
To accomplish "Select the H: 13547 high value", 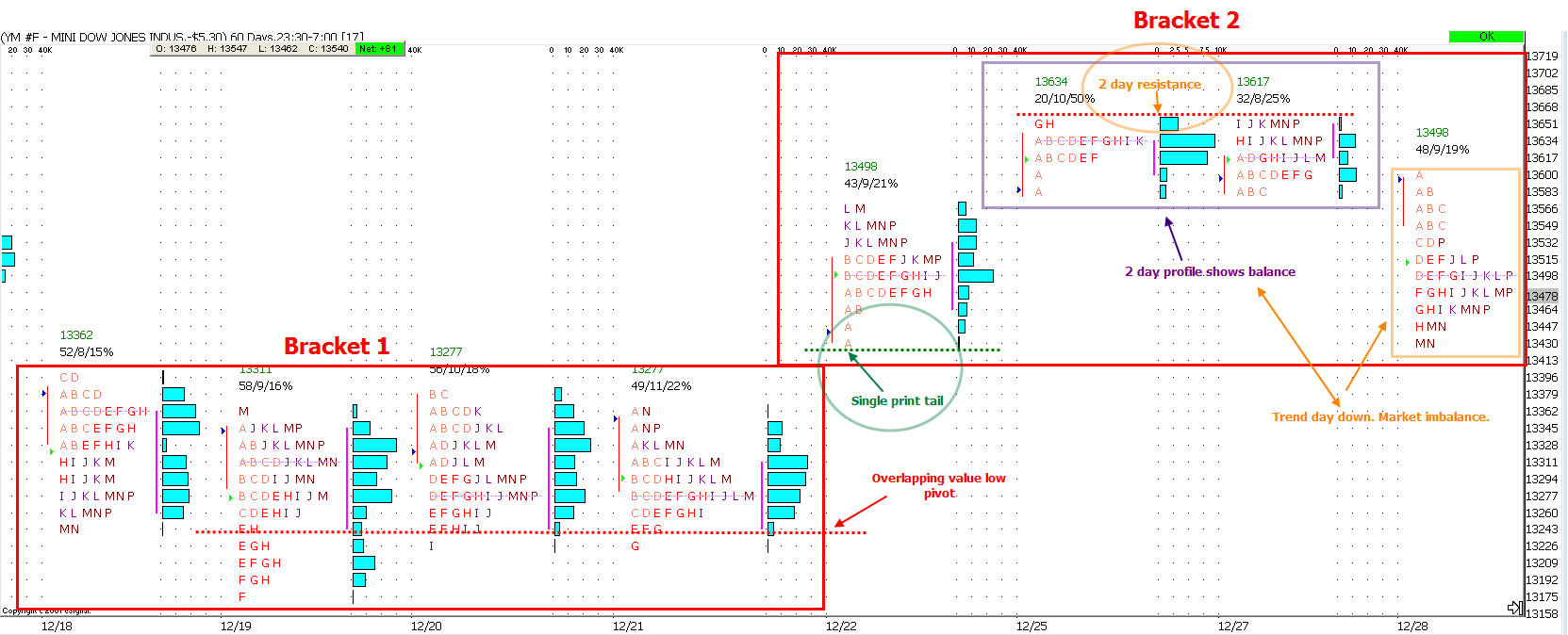I will pos(227,48).
